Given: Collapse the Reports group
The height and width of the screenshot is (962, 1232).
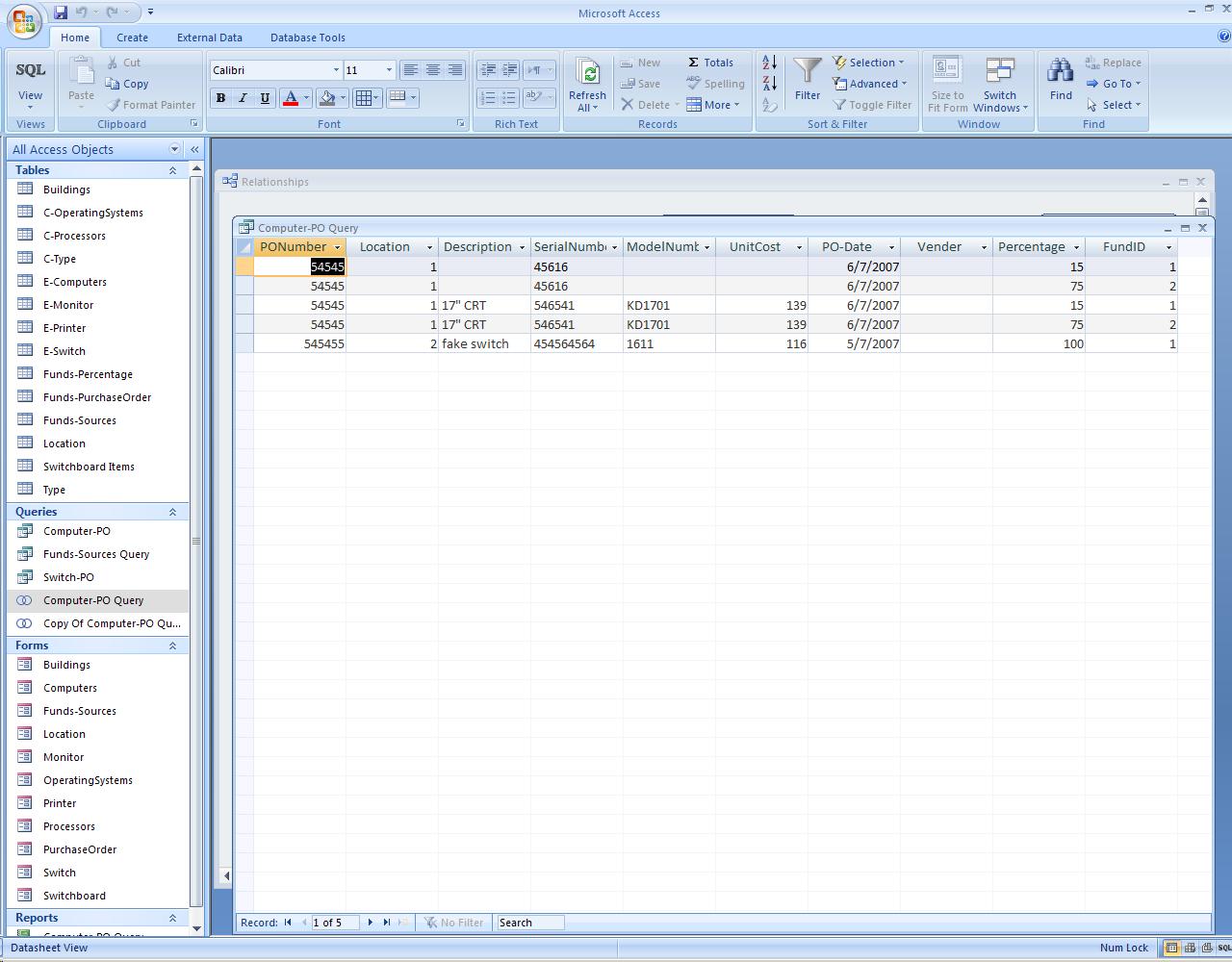Looking at the screenshot, I should tap(173, 918).
